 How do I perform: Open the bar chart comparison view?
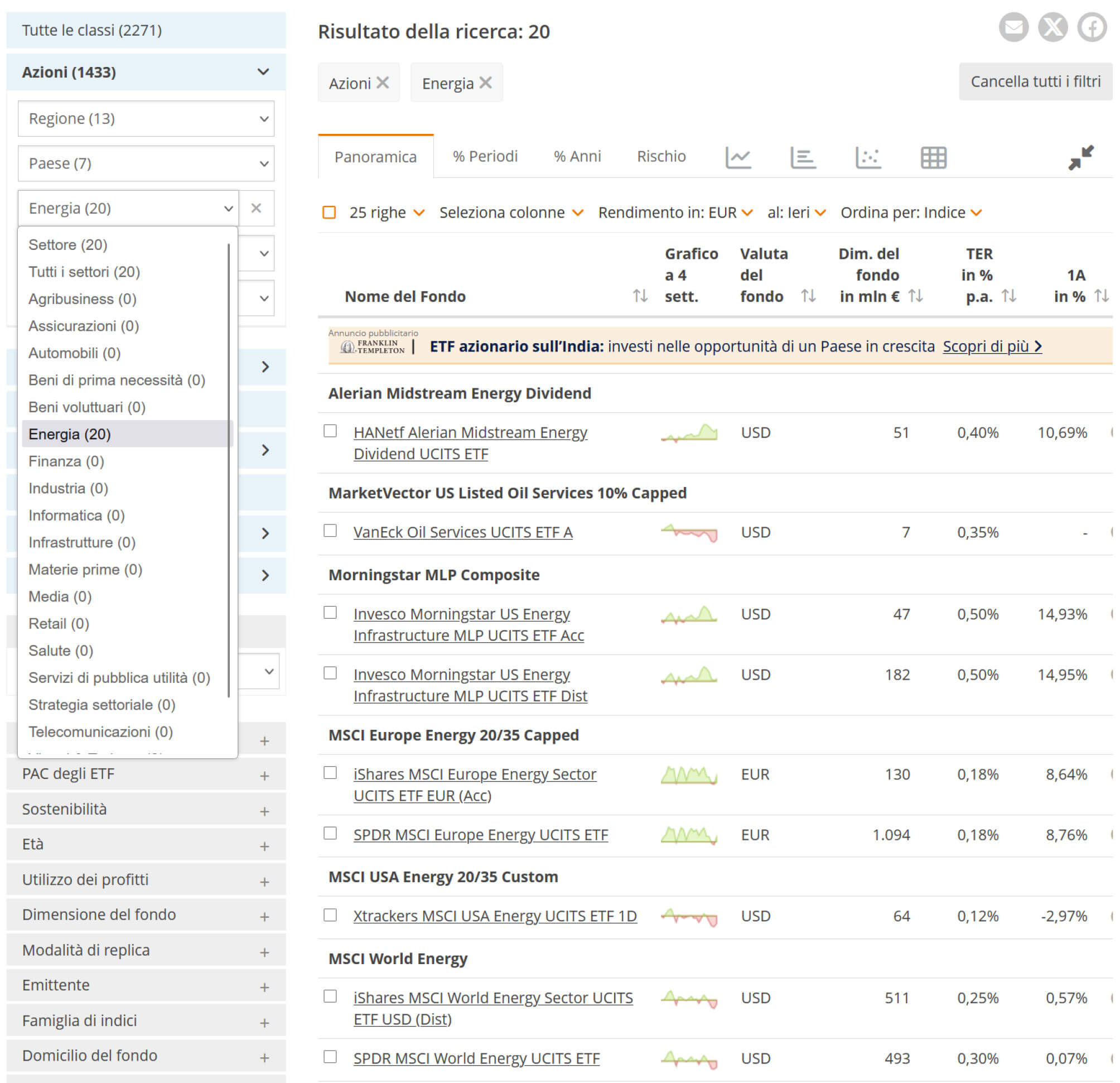pyautogui.click(x=803, y=157)
